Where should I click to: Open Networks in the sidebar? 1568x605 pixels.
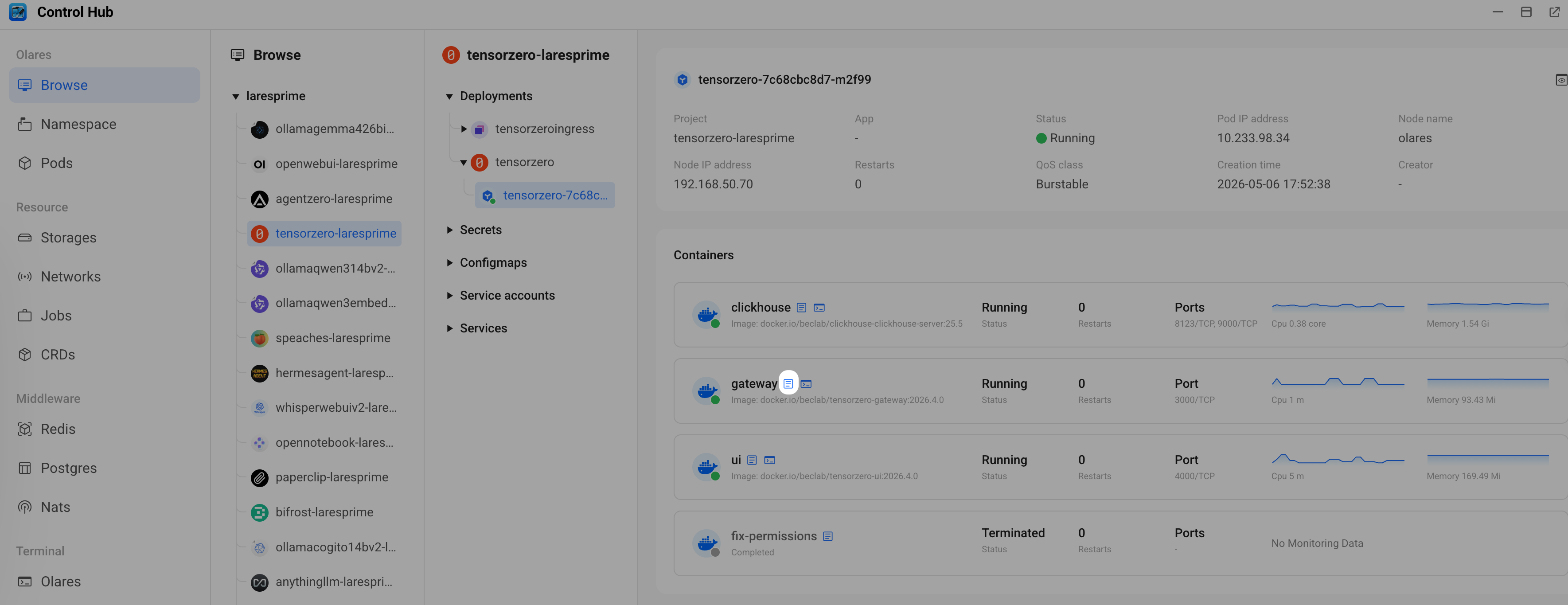click(104, 277)
